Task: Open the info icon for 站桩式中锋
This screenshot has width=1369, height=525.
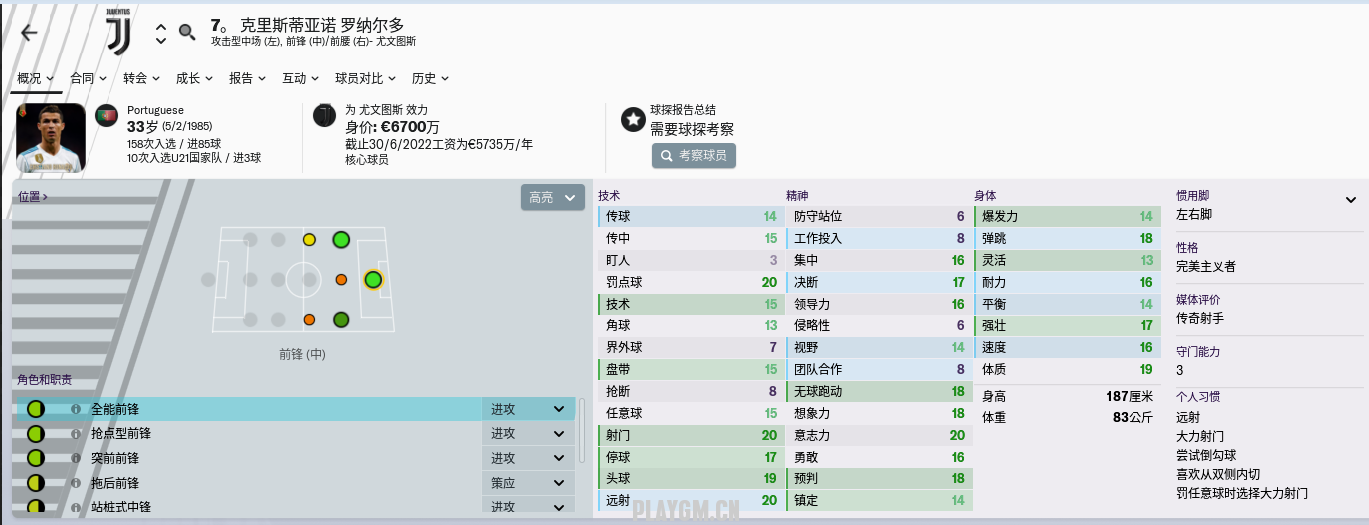Action: point(75,507)
